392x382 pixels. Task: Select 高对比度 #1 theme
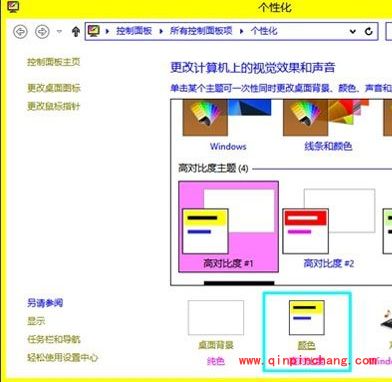(x=228, y=227)
